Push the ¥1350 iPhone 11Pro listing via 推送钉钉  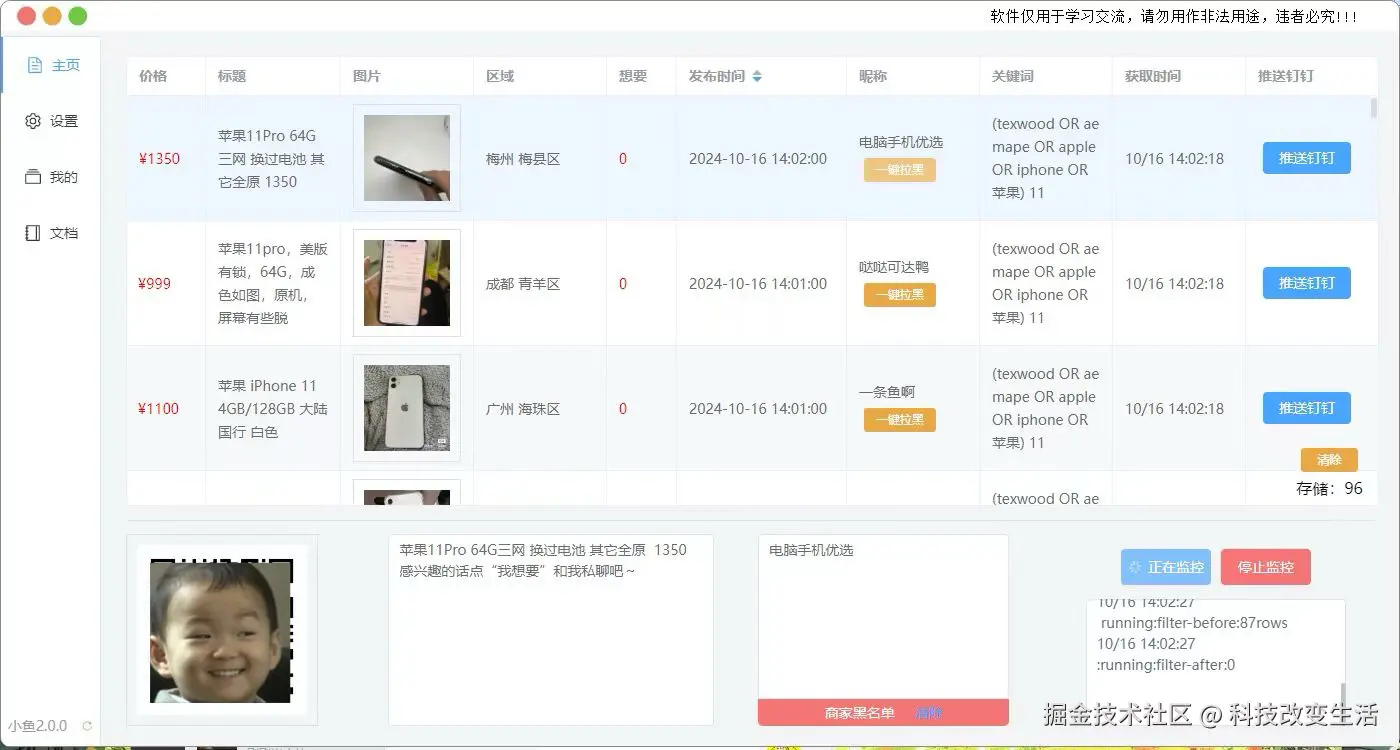tap(1306, 157)
